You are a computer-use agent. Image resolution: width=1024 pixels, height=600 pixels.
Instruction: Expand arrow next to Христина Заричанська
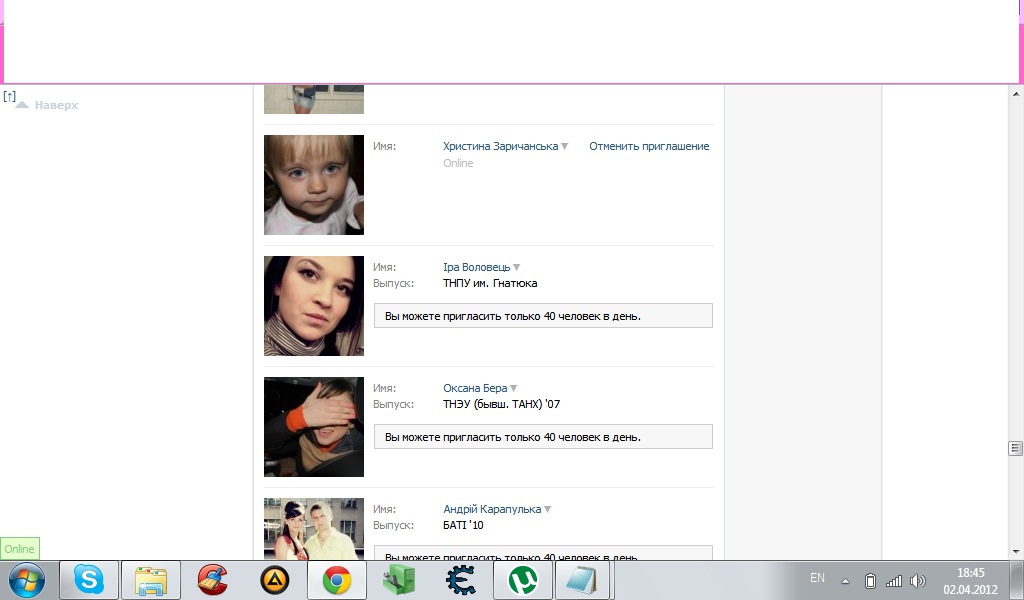point(565,146)
